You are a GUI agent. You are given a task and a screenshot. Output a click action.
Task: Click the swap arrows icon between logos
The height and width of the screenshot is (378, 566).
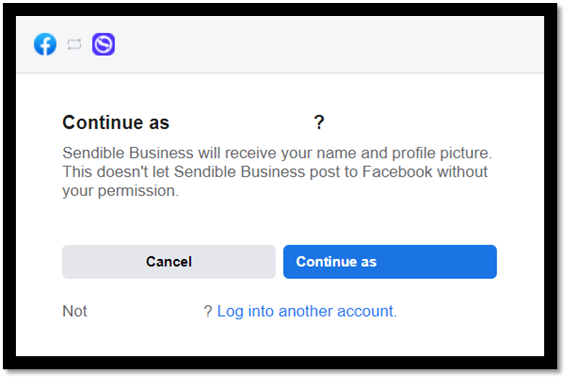tap(74, 44)
